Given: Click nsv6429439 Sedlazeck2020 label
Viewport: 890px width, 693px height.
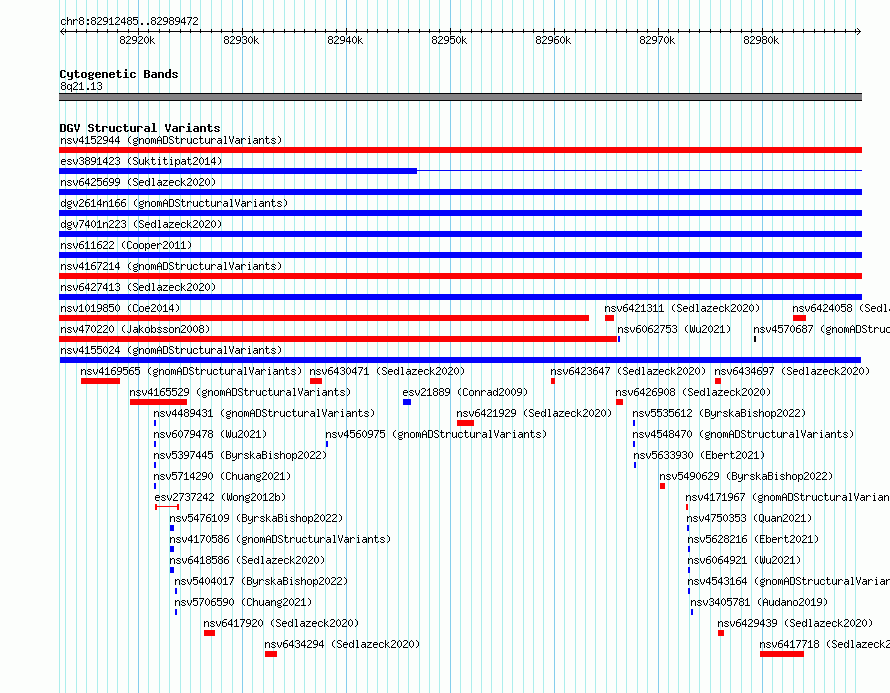Looking at the screenshot, I should (x=795, y=623).
